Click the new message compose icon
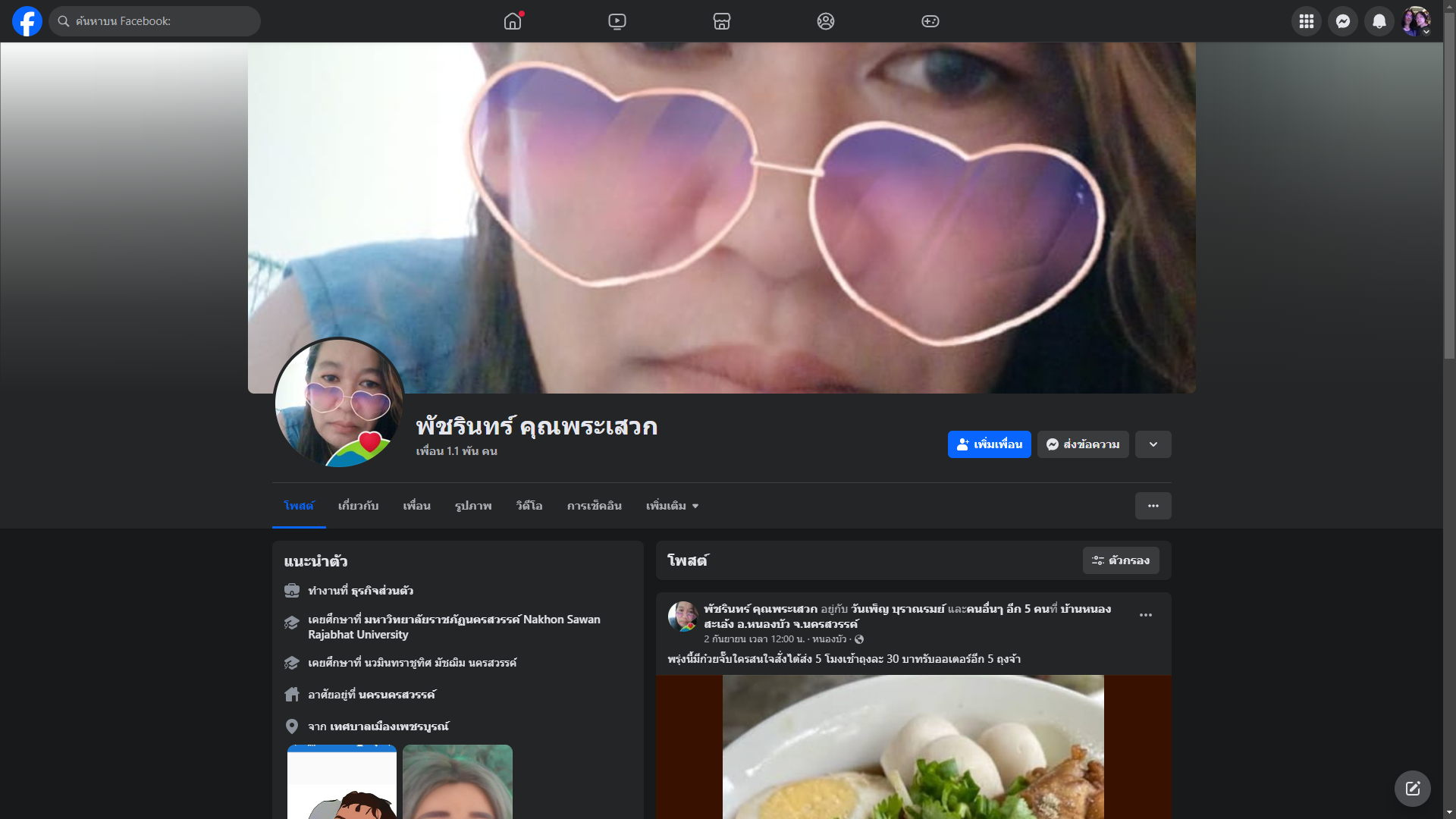This screenshot has height=819, width=1456. point(1412,789)
